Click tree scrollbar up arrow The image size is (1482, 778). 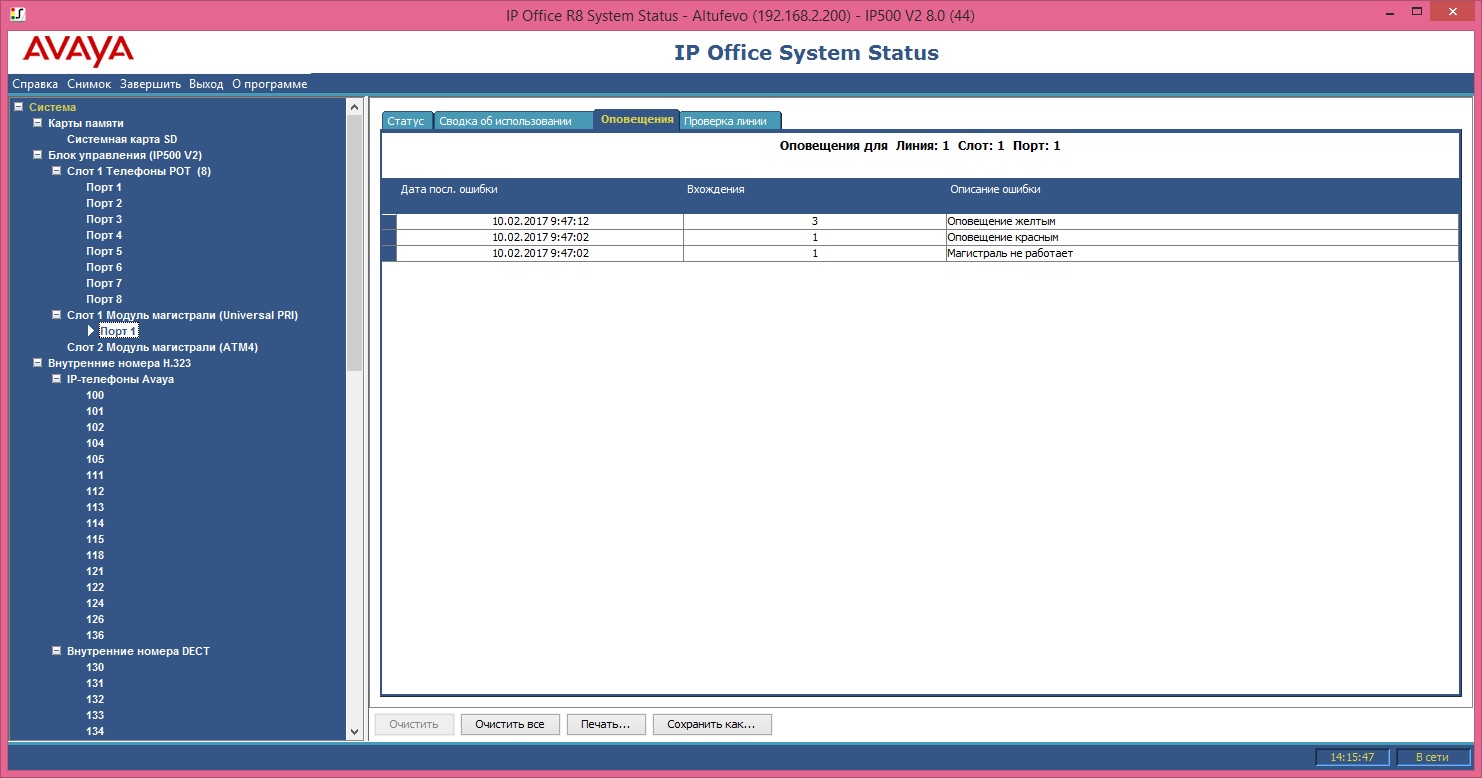tap(354, 106)
